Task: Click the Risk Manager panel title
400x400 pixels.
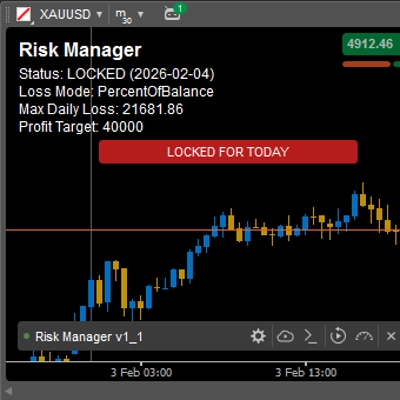Action: coord(80,50)
